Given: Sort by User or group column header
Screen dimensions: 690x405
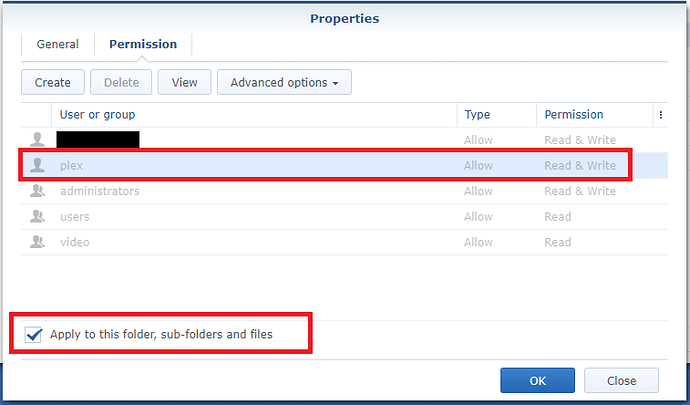Looking at the screenshot, I should (97, 115).
